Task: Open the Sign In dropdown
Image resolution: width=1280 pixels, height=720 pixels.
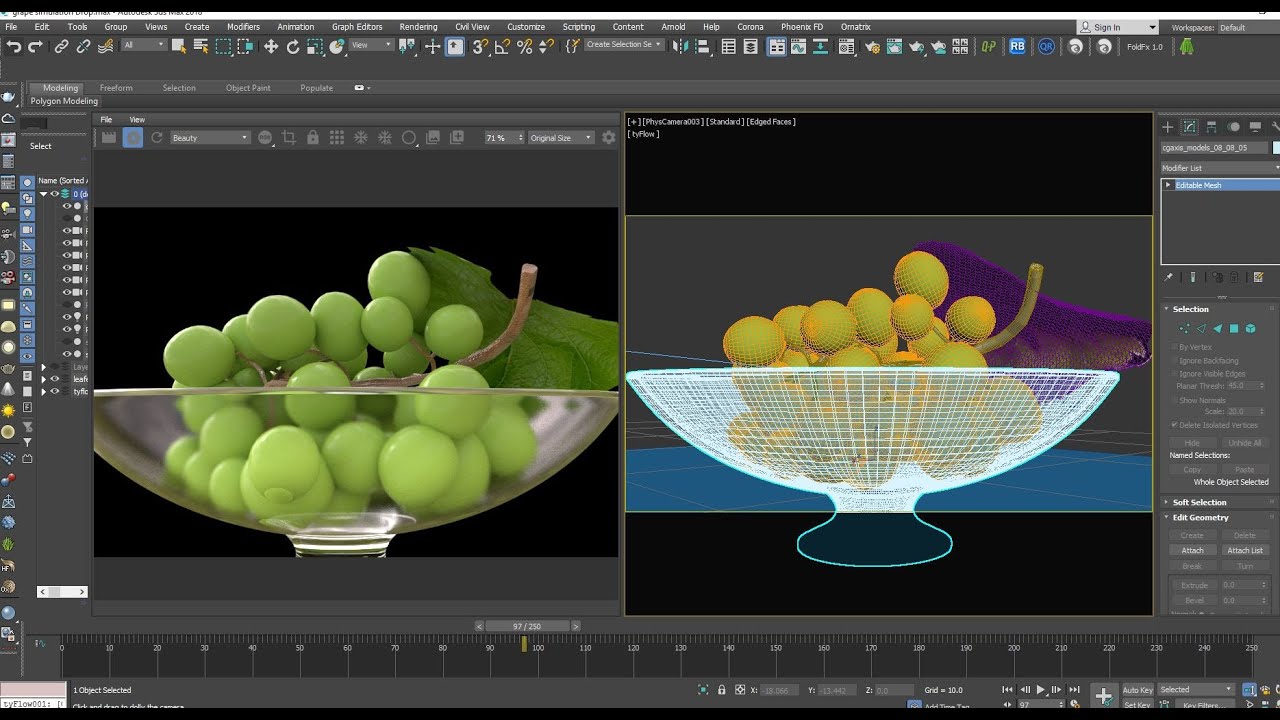Action: (x=1117, y=27)
